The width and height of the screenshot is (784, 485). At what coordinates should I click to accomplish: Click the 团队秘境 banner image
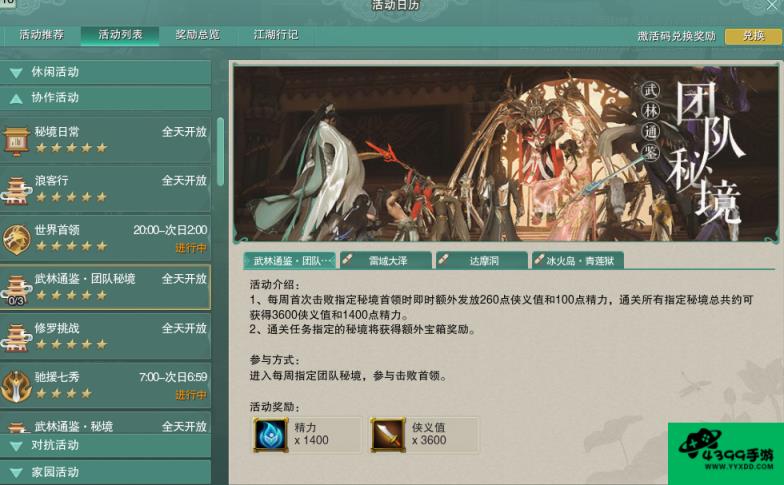(506, 154)
